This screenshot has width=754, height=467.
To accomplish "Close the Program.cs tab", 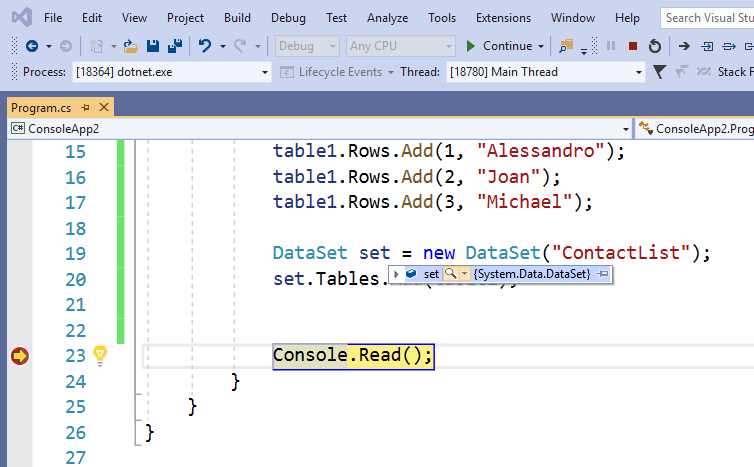I will [104, 107].
